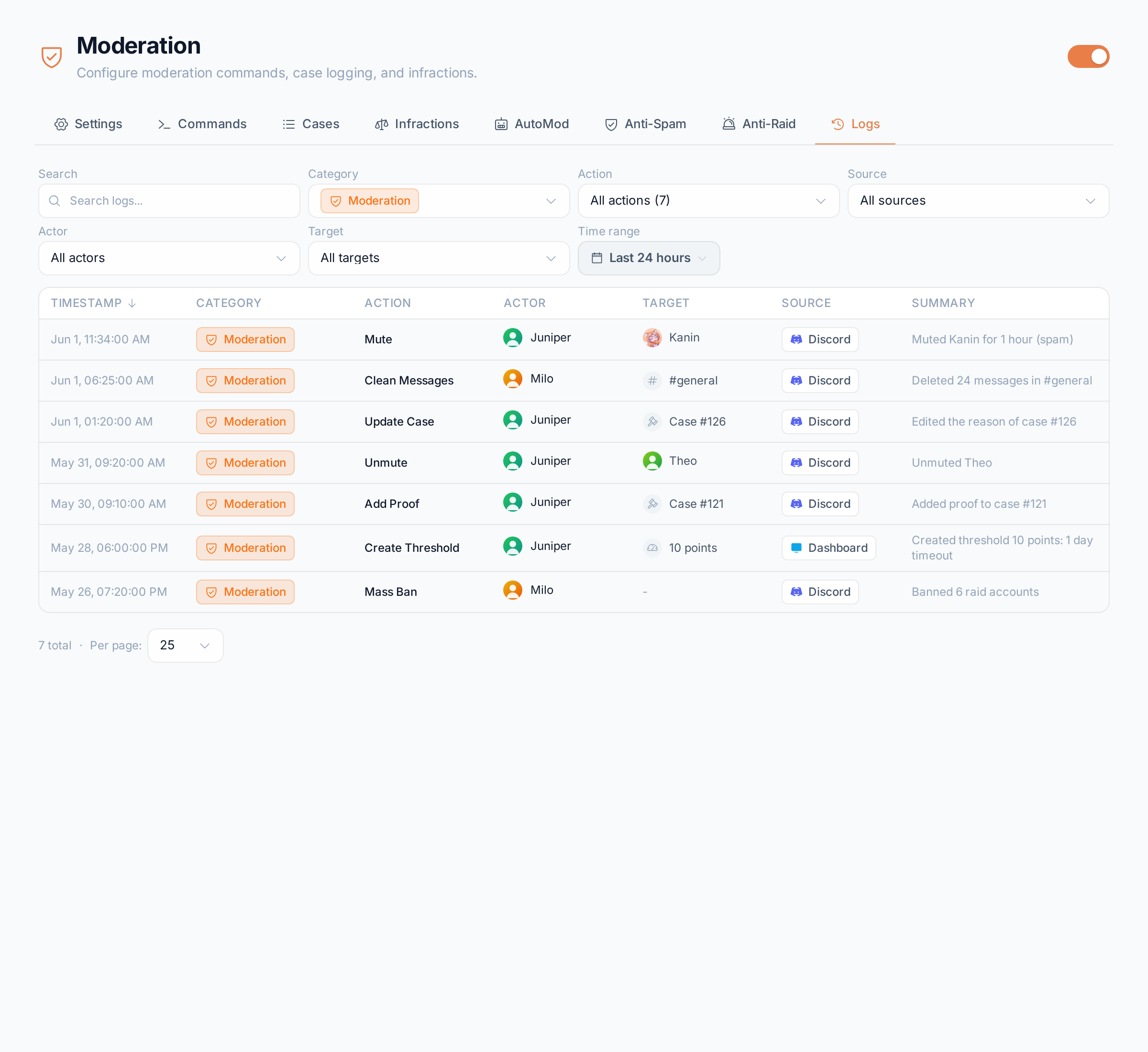The image size is (1148, 1052).
Task: Expand the All actors dropdown
Action: point(169,258)
